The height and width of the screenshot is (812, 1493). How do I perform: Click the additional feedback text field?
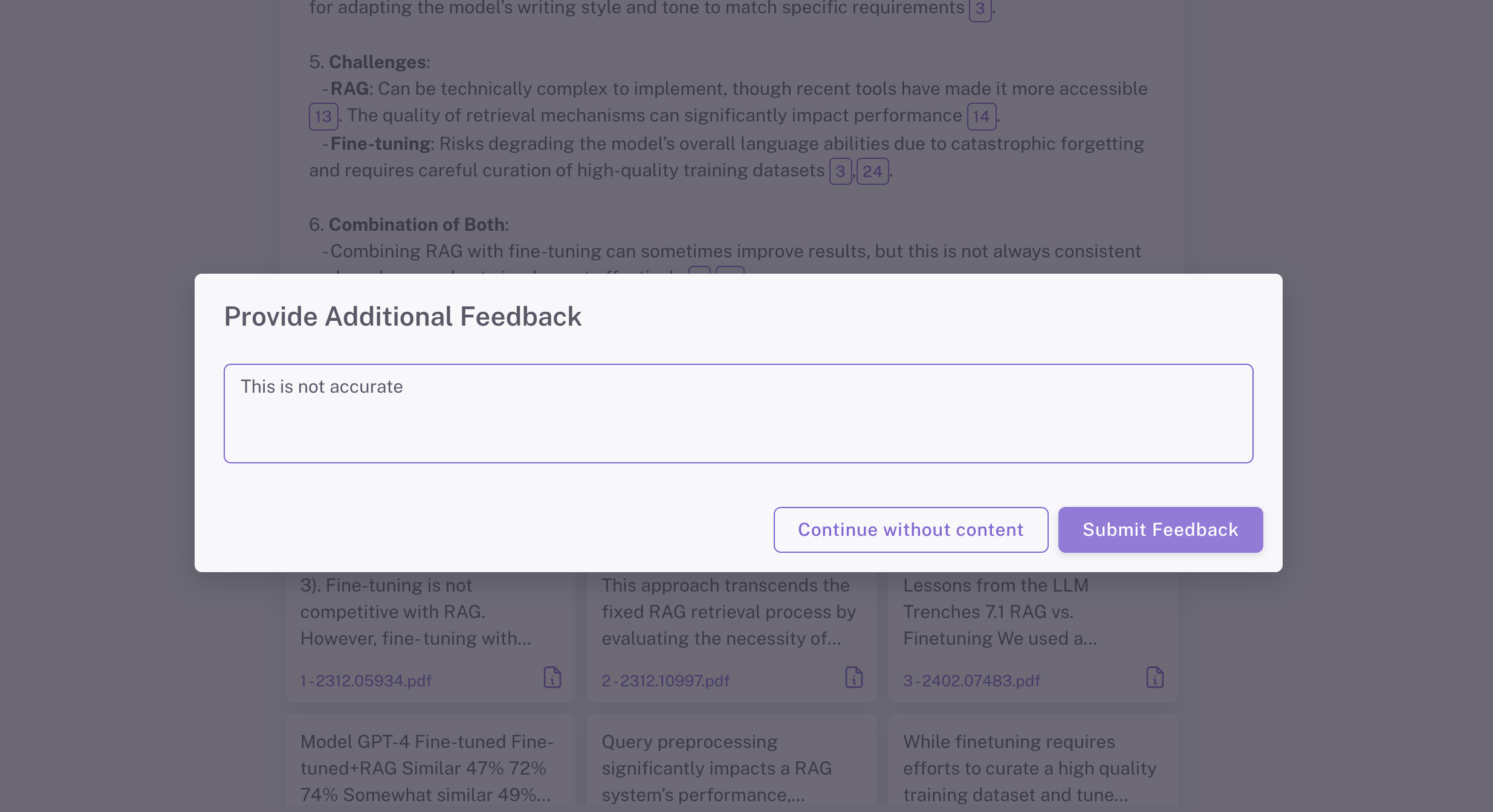pyautogui.click(x=738, y=413)
